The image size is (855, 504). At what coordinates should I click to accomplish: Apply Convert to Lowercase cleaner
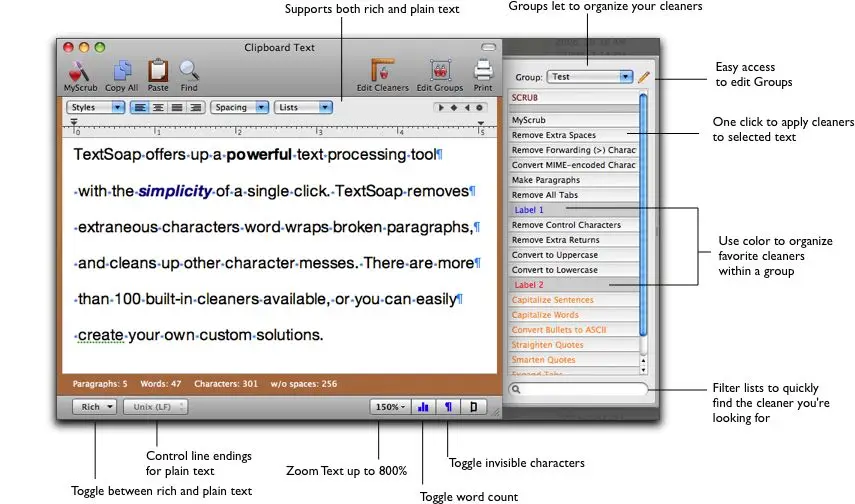(574, 270)
